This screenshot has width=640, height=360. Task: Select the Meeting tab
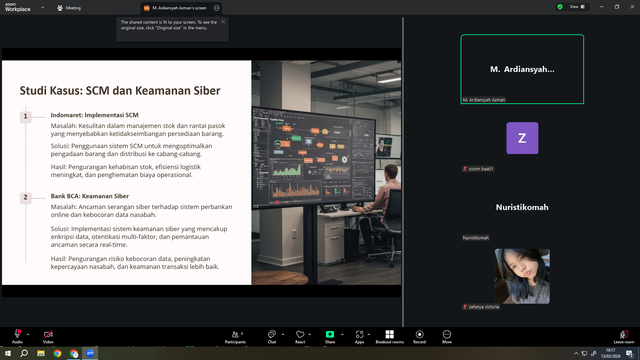pos(69,8)
